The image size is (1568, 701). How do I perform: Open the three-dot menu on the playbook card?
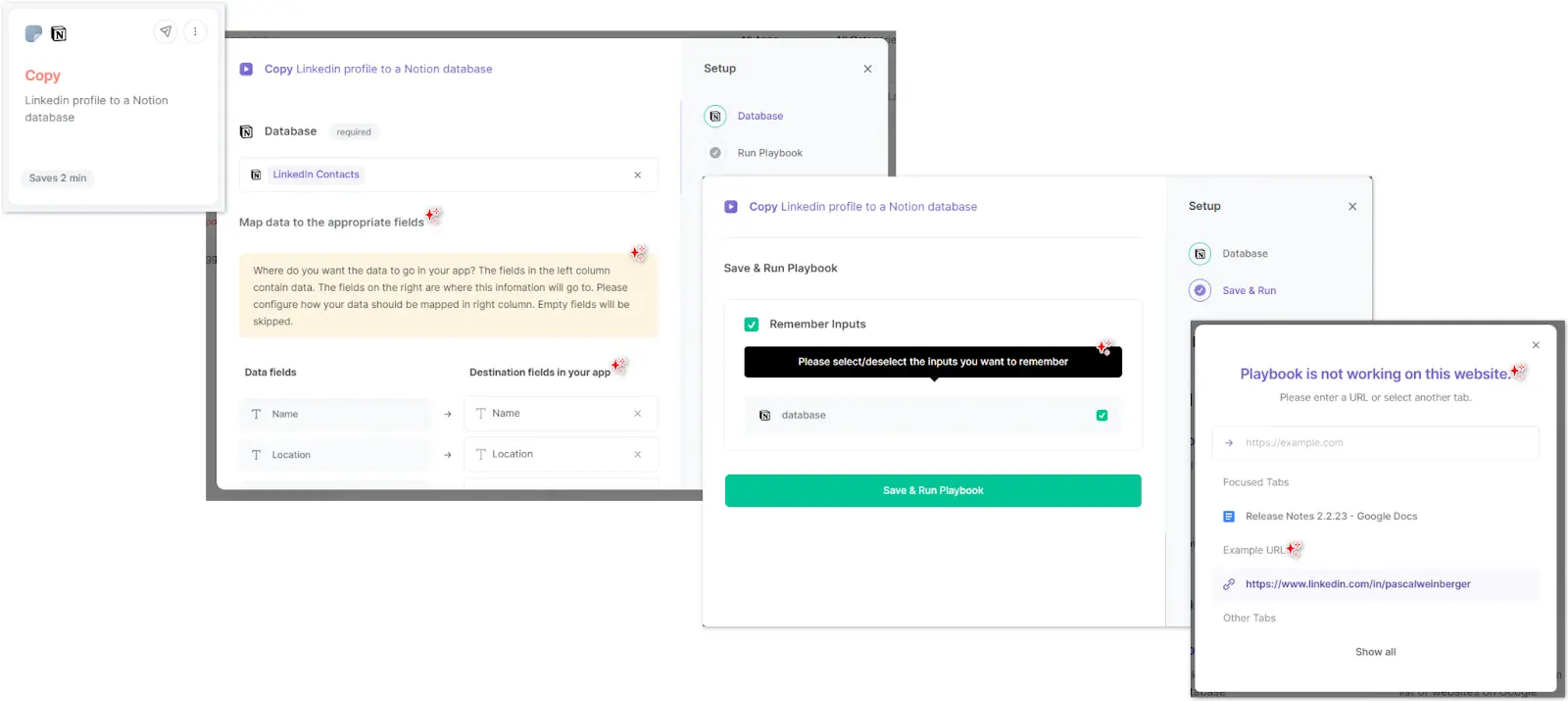[195, 31]
